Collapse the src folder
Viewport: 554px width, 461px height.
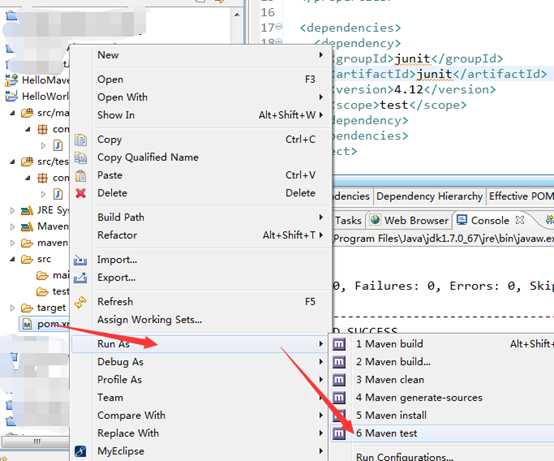point(12,259)
